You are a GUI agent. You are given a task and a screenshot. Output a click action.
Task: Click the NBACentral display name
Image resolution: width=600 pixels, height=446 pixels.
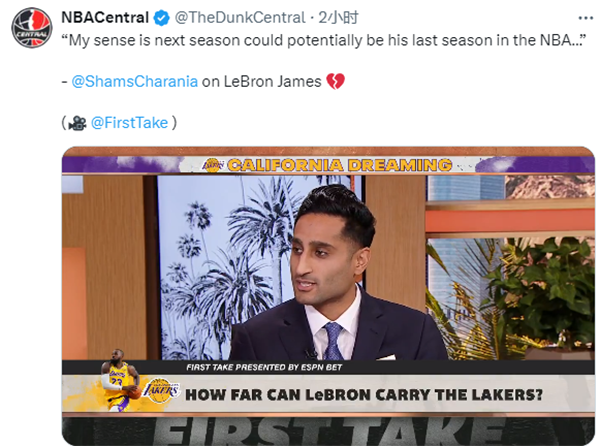[x=105, y=18]
